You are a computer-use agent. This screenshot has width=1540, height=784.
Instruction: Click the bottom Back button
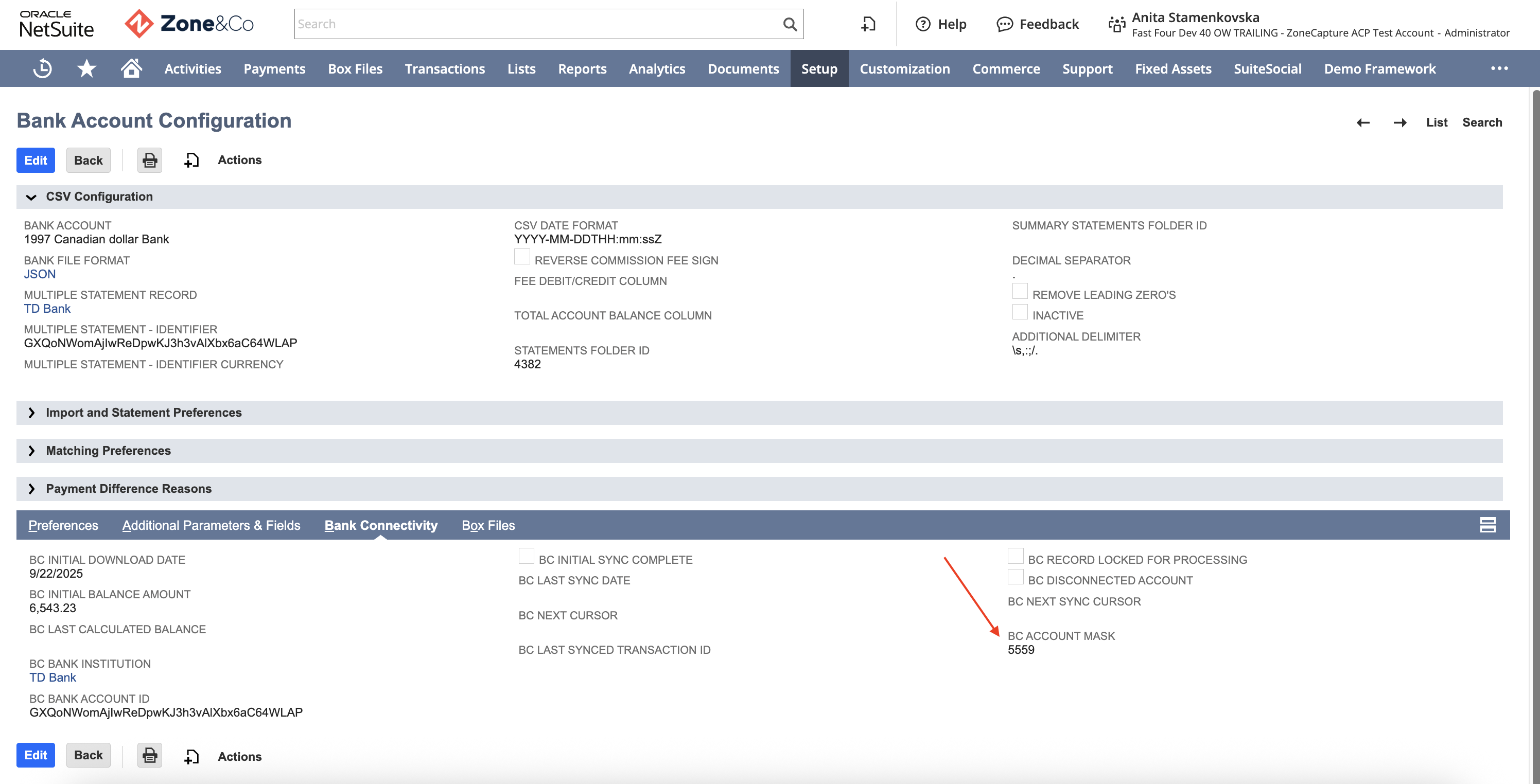coord(89,755)
